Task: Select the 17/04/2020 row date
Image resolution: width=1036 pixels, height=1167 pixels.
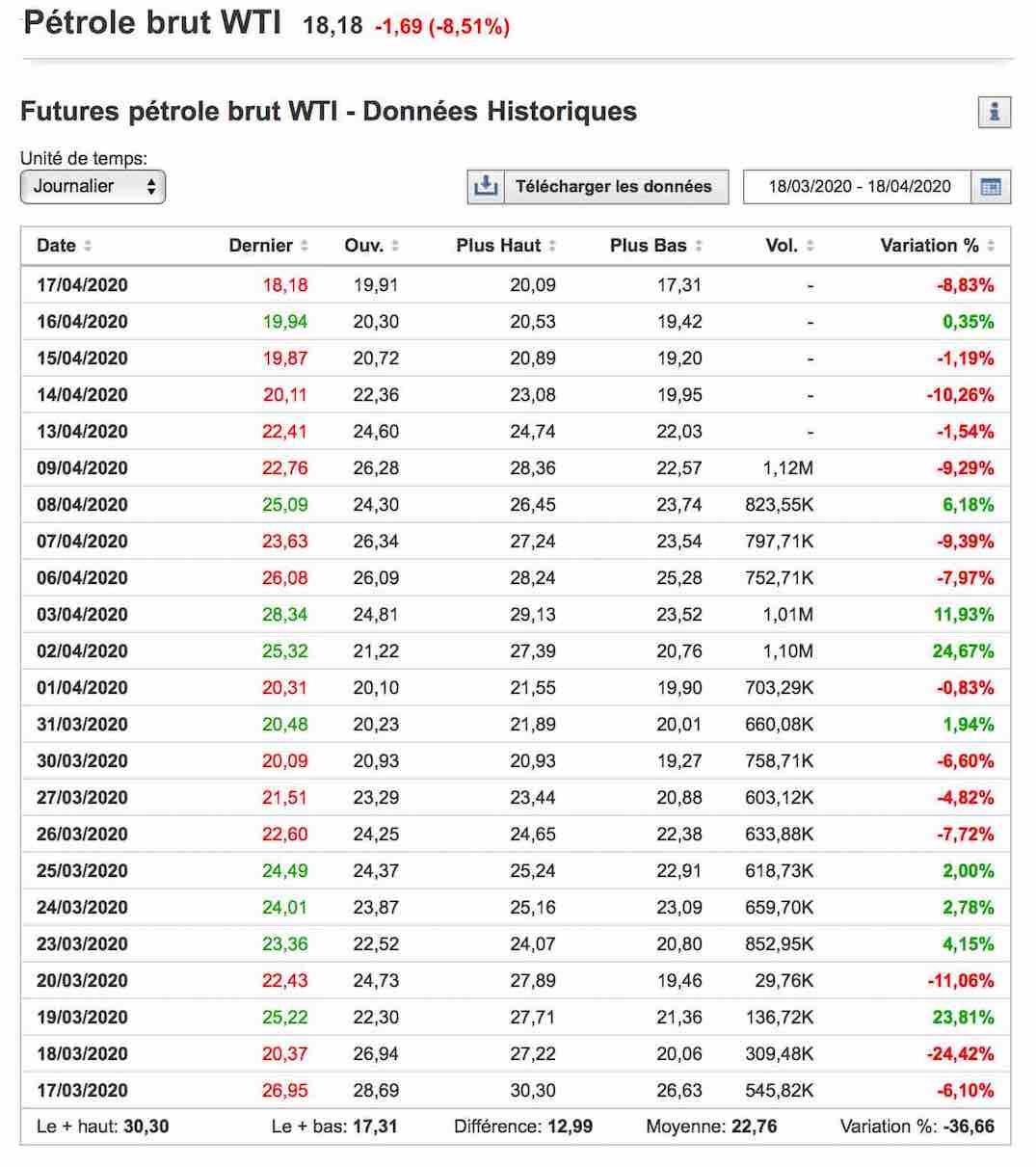Action: click(82, 285)
